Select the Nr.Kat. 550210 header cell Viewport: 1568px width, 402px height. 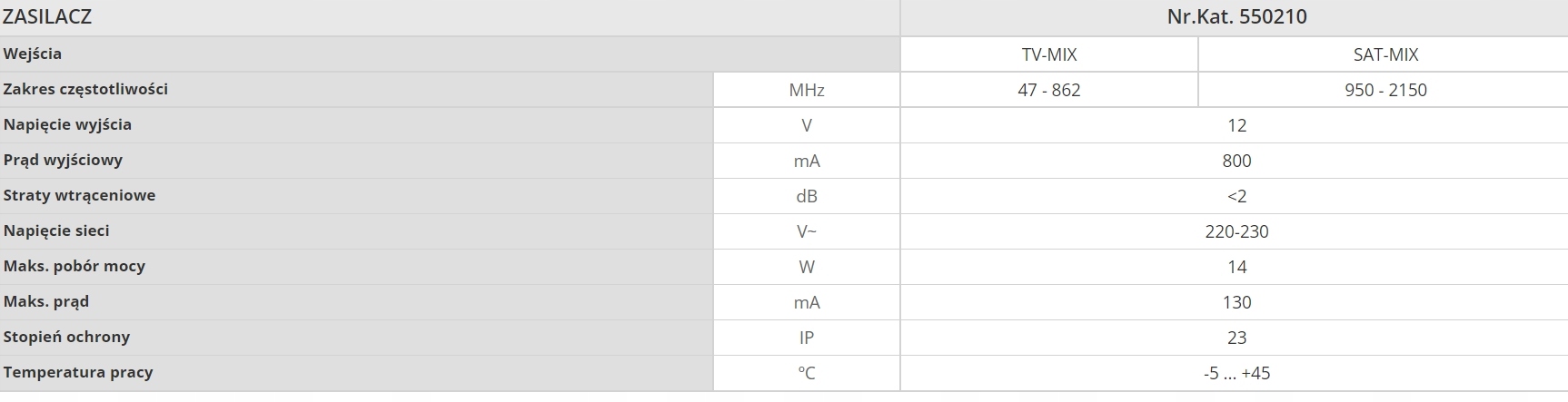click(1236, 17)
